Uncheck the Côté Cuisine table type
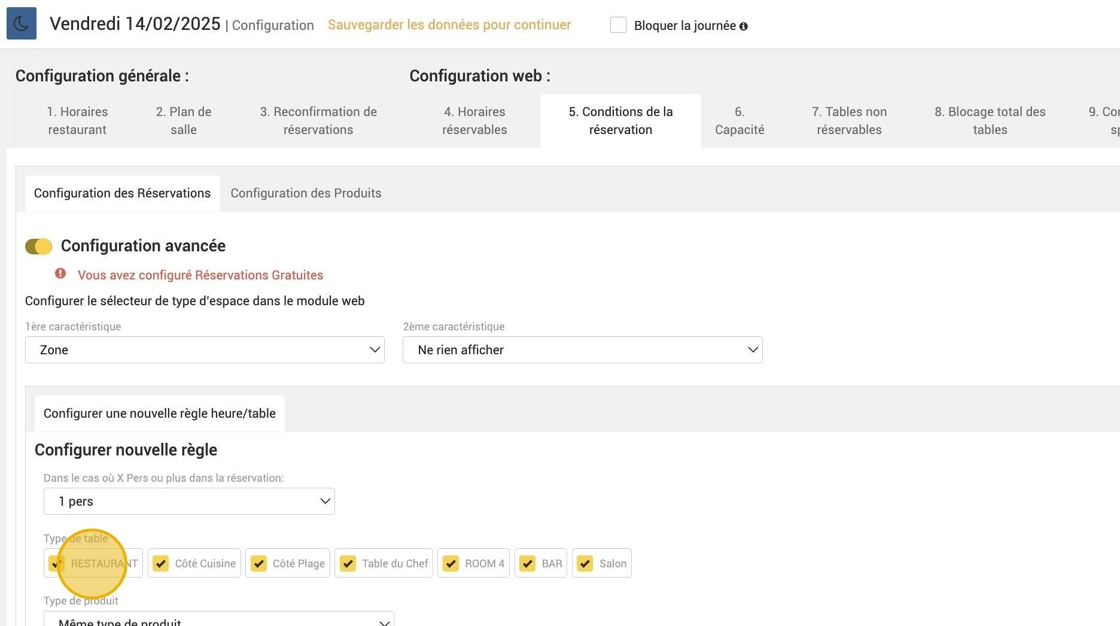Viewport: 1120px width, 626px height. (161, 563)
